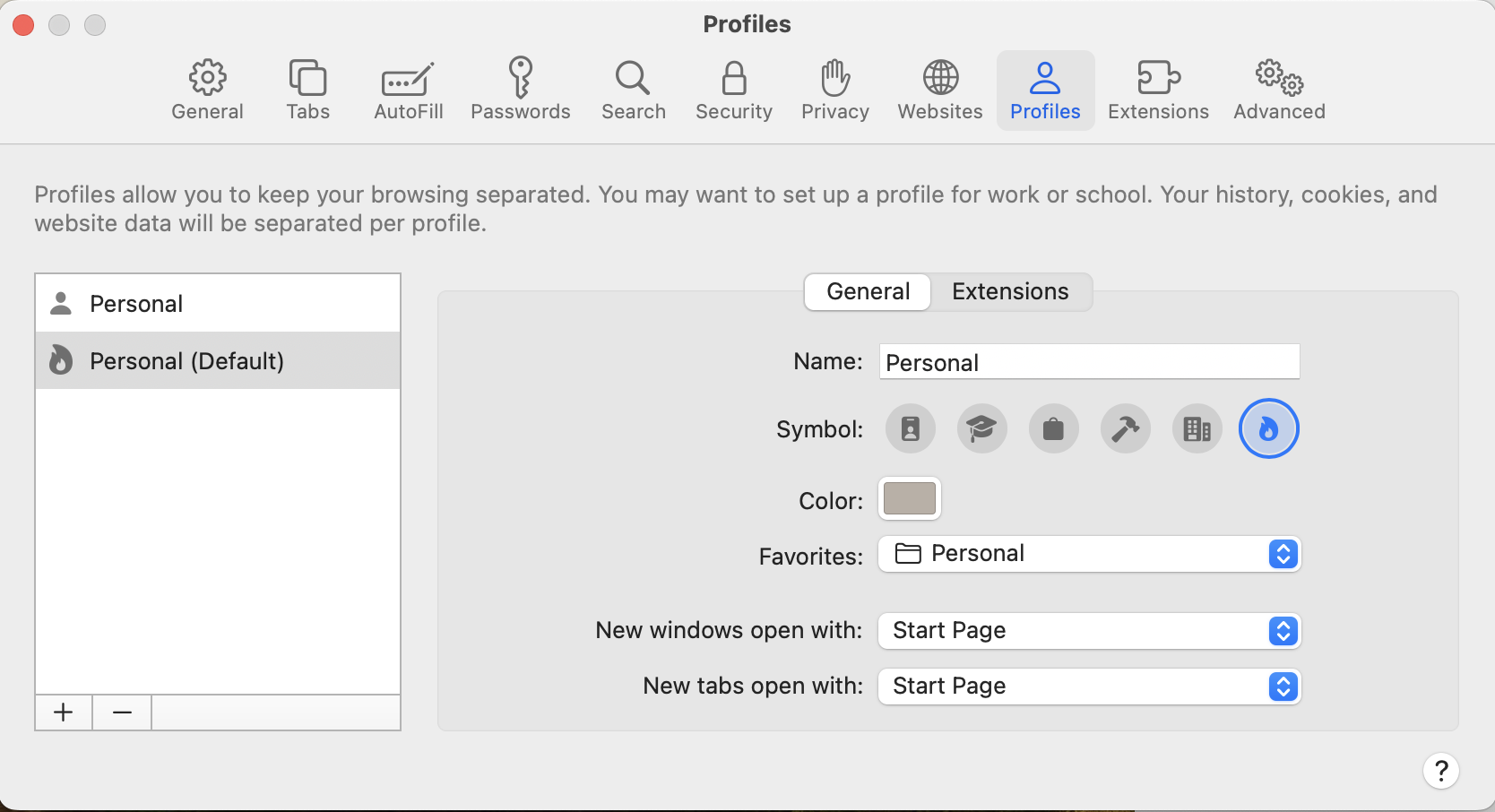Open the Privacy preferences pane
The height and width of the screenshot is (812, 1495).
(x=834, y=90)
